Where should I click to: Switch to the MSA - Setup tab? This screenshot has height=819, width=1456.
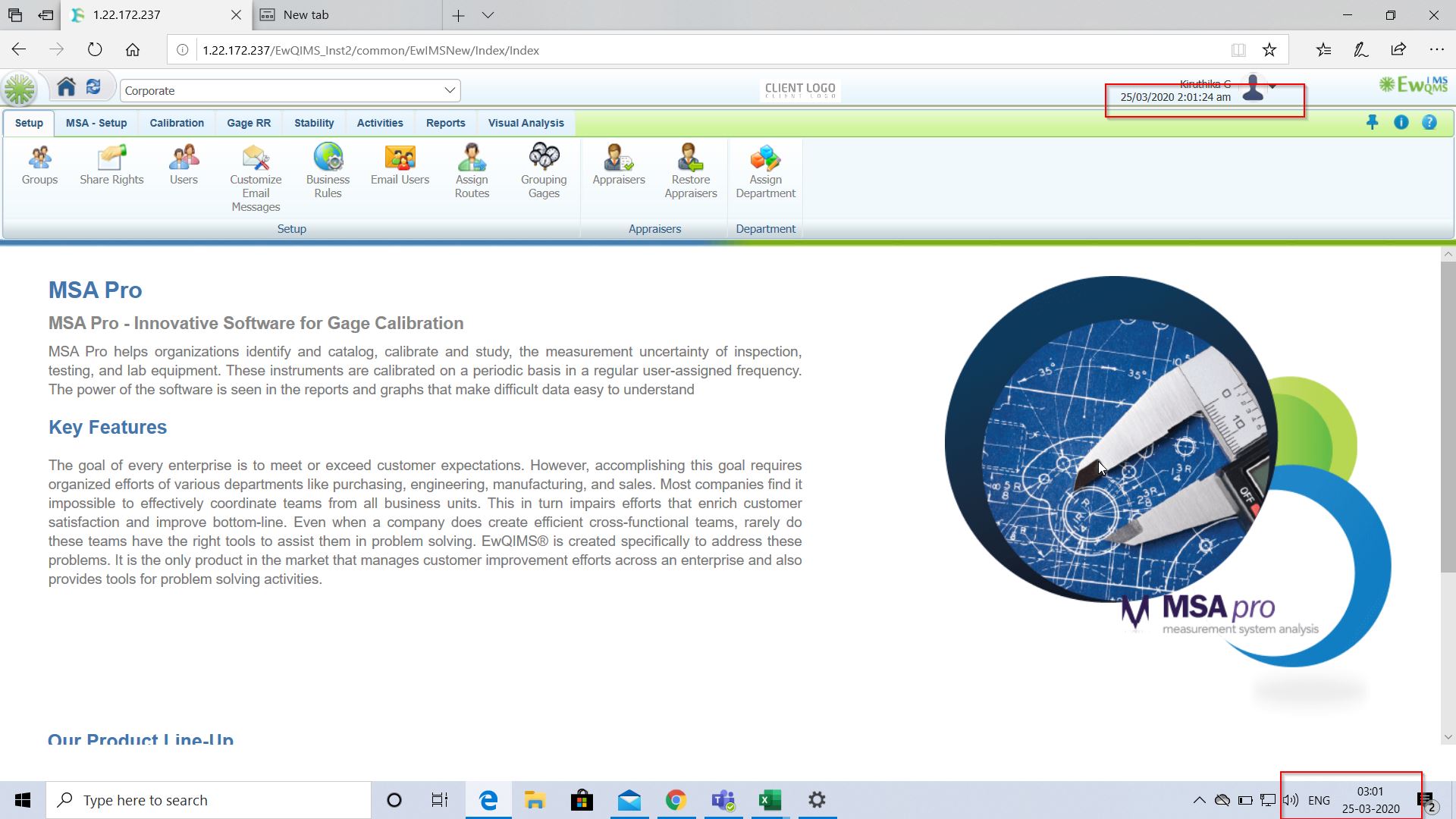96,123
